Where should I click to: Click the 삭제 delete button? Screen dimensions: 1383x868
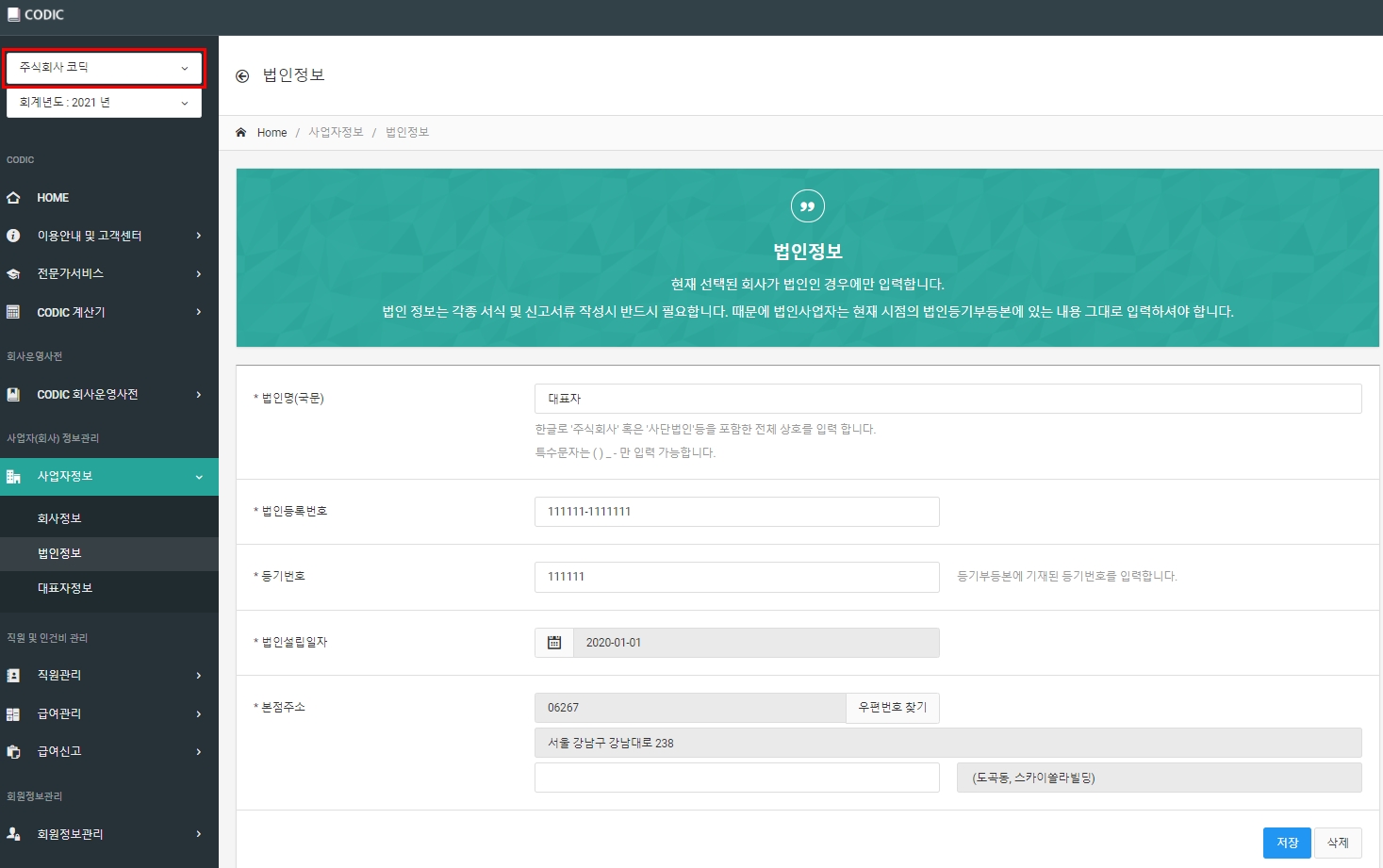(x=1338, y=843)
